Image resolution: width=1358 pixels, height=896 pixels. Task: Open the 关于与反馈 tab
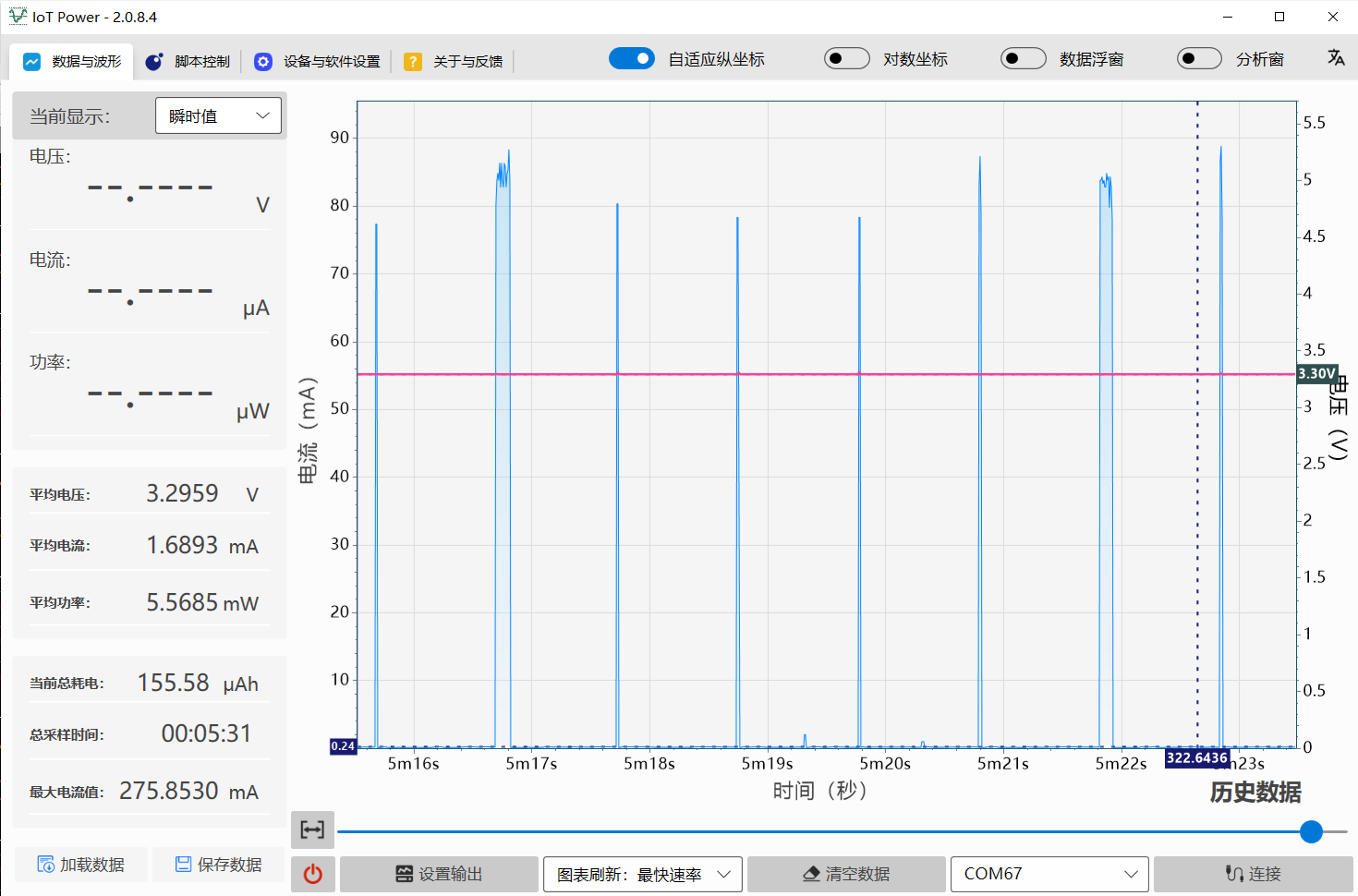454,61
